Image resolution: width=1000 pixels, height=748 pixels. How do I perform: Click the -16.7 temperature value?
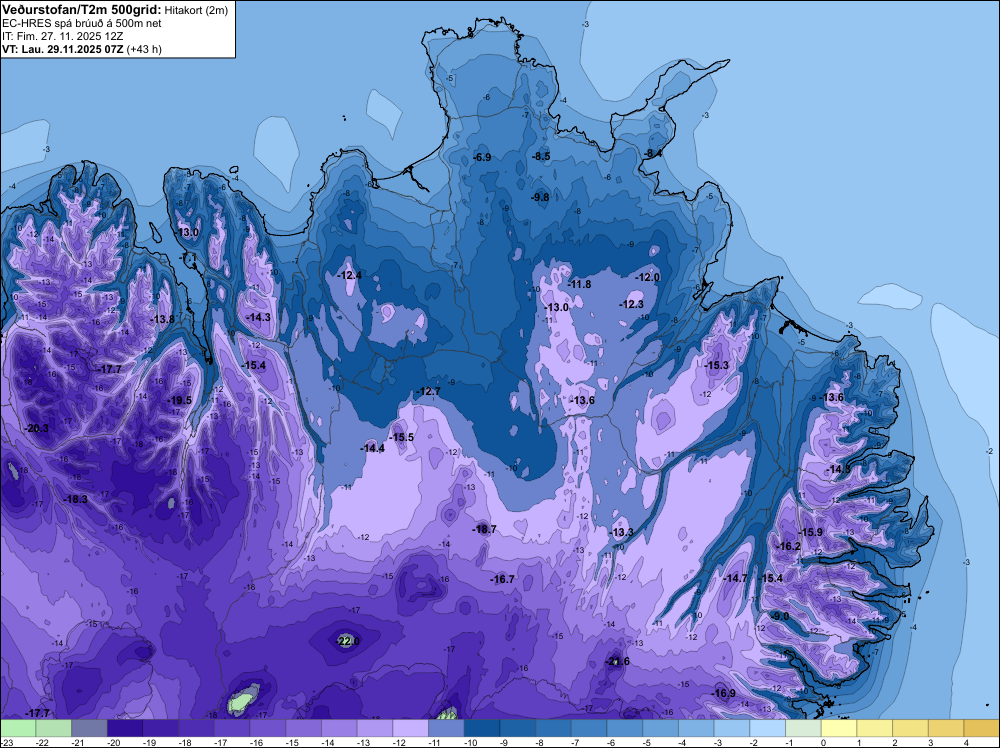click(x=502, y=579)
